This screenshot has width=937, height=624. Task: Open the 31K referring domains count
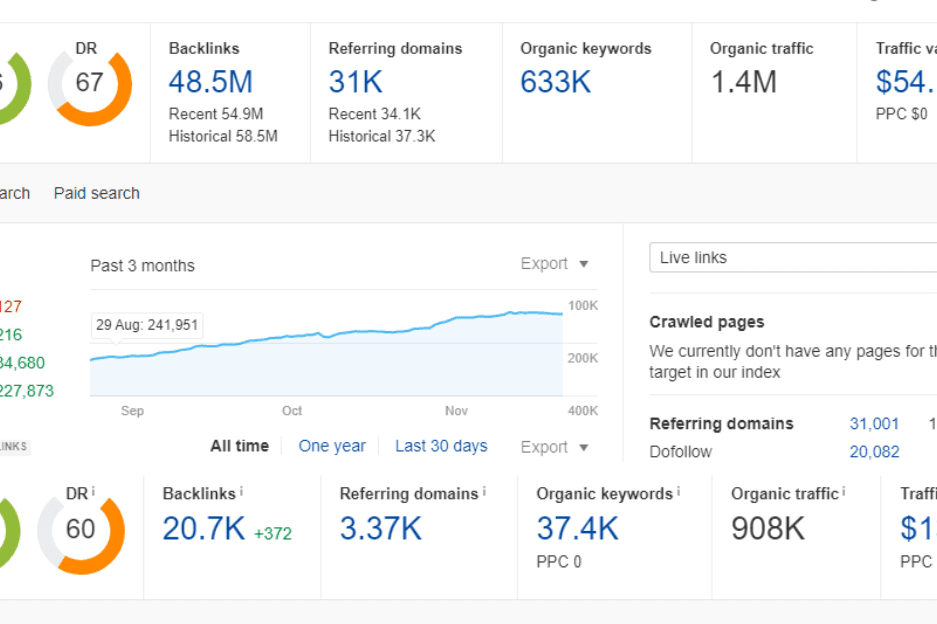tap(356, 82)
